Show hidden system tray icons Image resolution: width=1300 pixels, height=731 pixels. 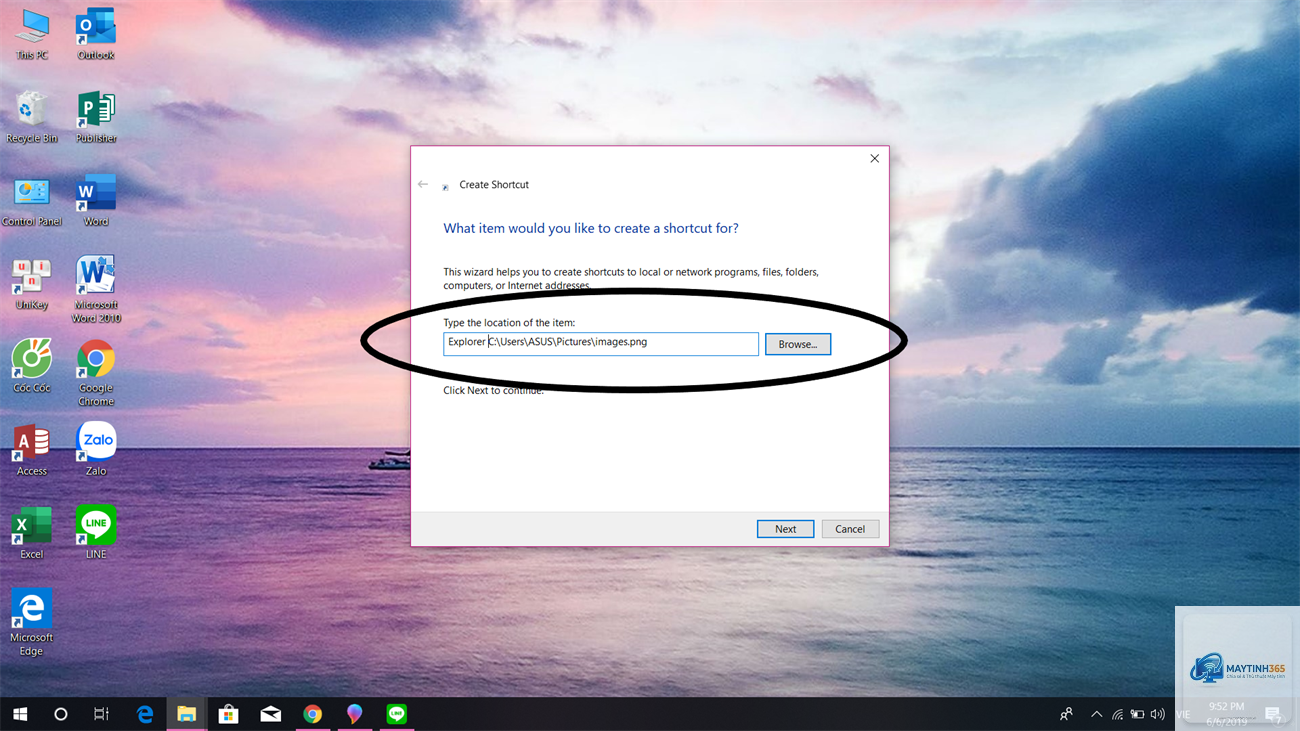click(x=1096, y=714)
